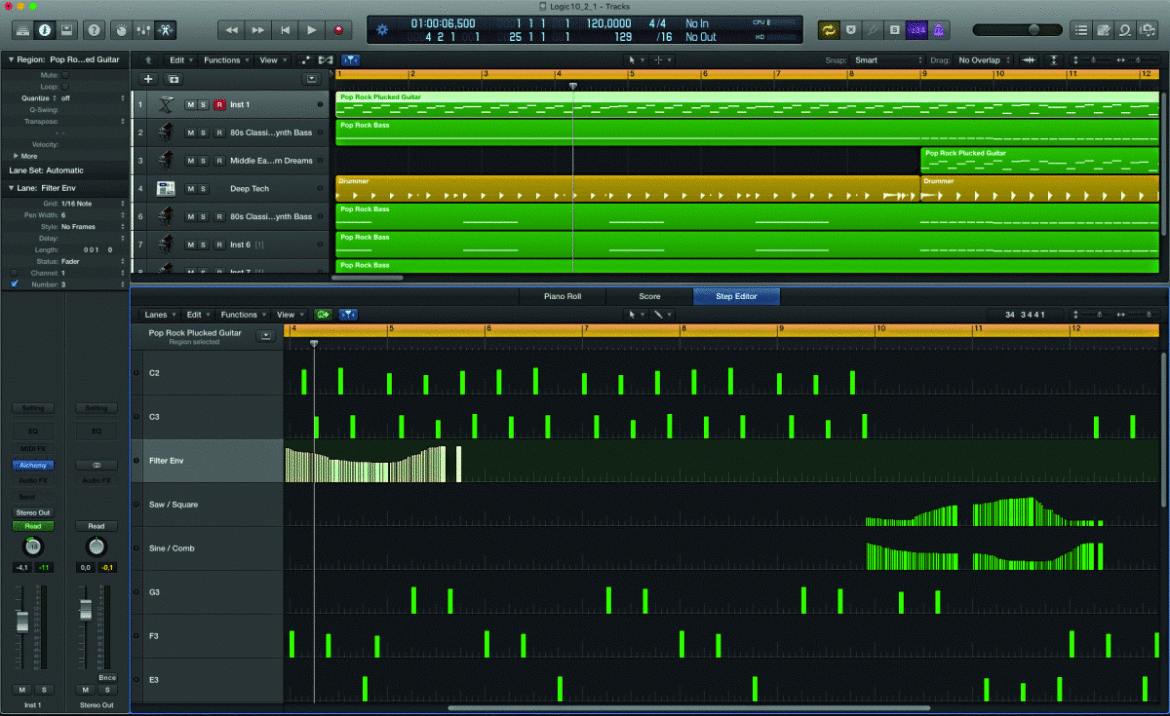1170x716 pixels.
Task: Toggle the yellow Cycle mode button
Action: click(828, 30)
